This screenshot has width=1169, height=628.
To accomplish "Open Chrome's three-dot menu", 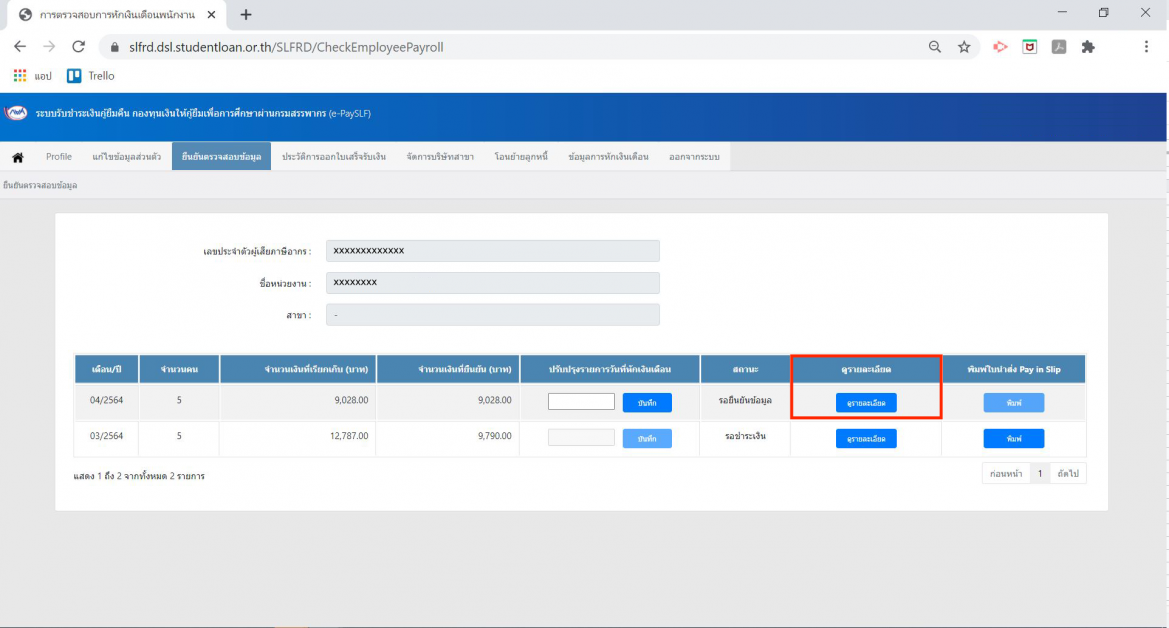I will pos(1146,47).
